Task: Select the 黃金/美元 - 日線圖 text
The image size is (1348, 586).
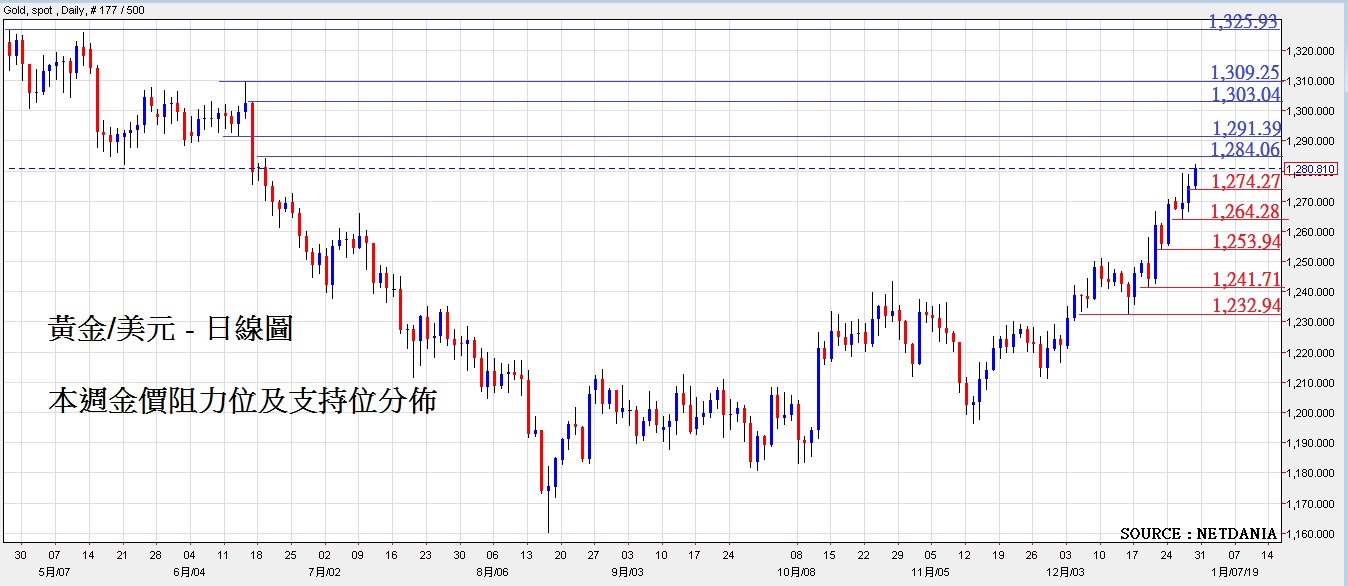Action: point(170,329)
